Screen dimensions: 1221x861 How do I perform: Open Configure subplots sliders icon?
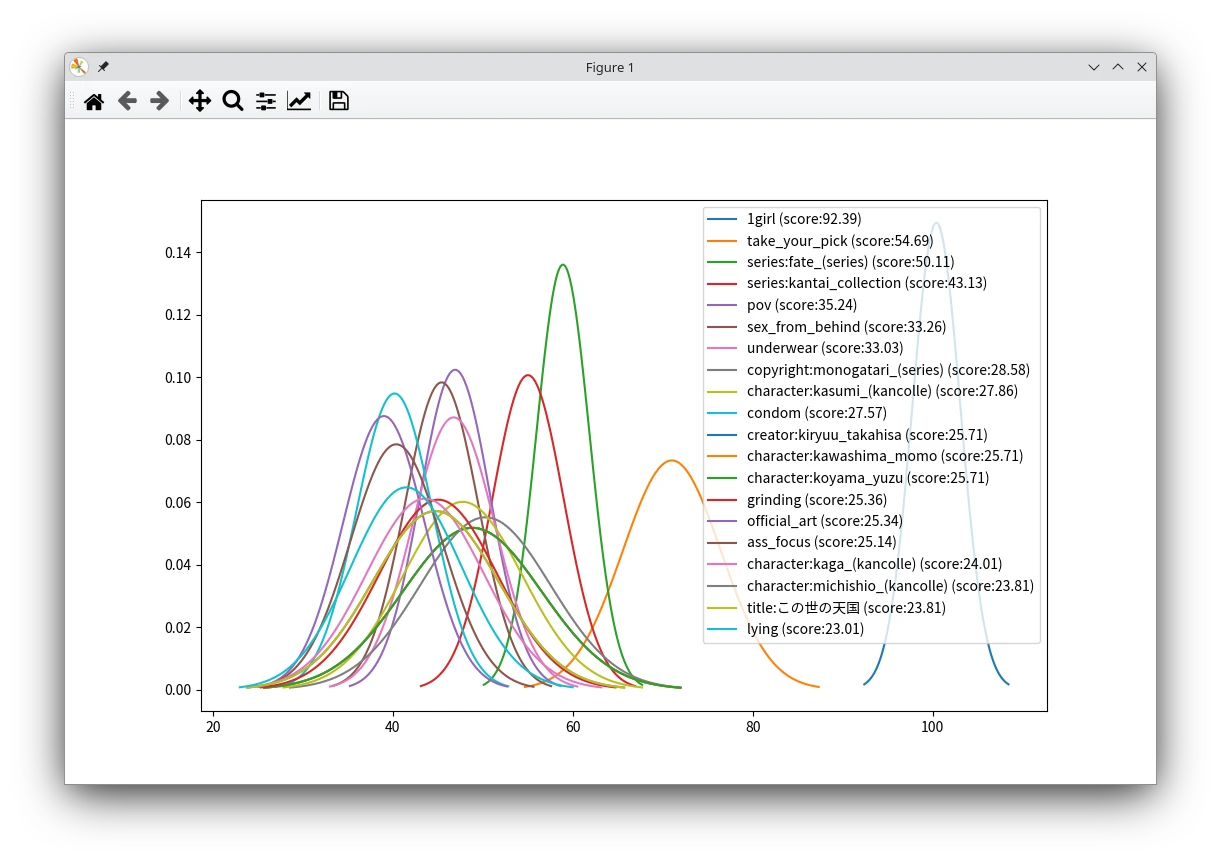click(266, 101)
